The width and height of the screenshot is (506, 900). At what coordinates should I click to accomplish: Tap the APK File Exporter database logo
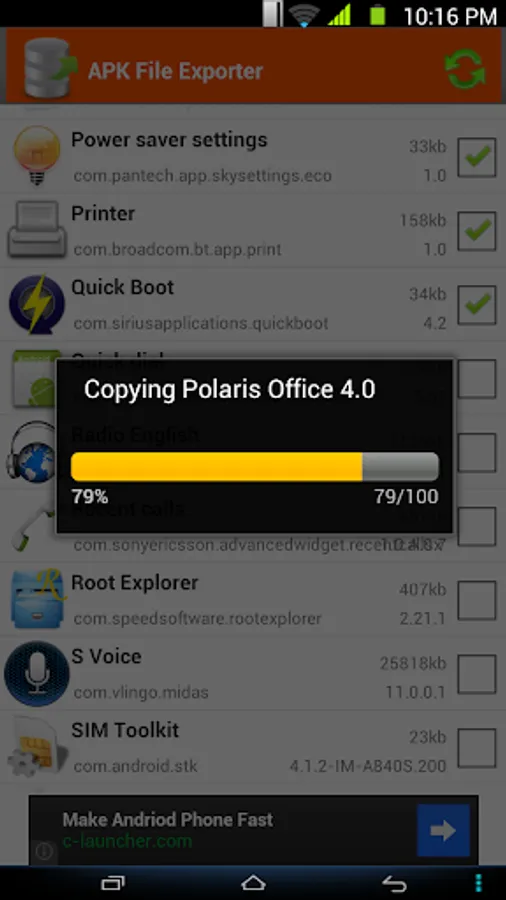pos(49,68)
